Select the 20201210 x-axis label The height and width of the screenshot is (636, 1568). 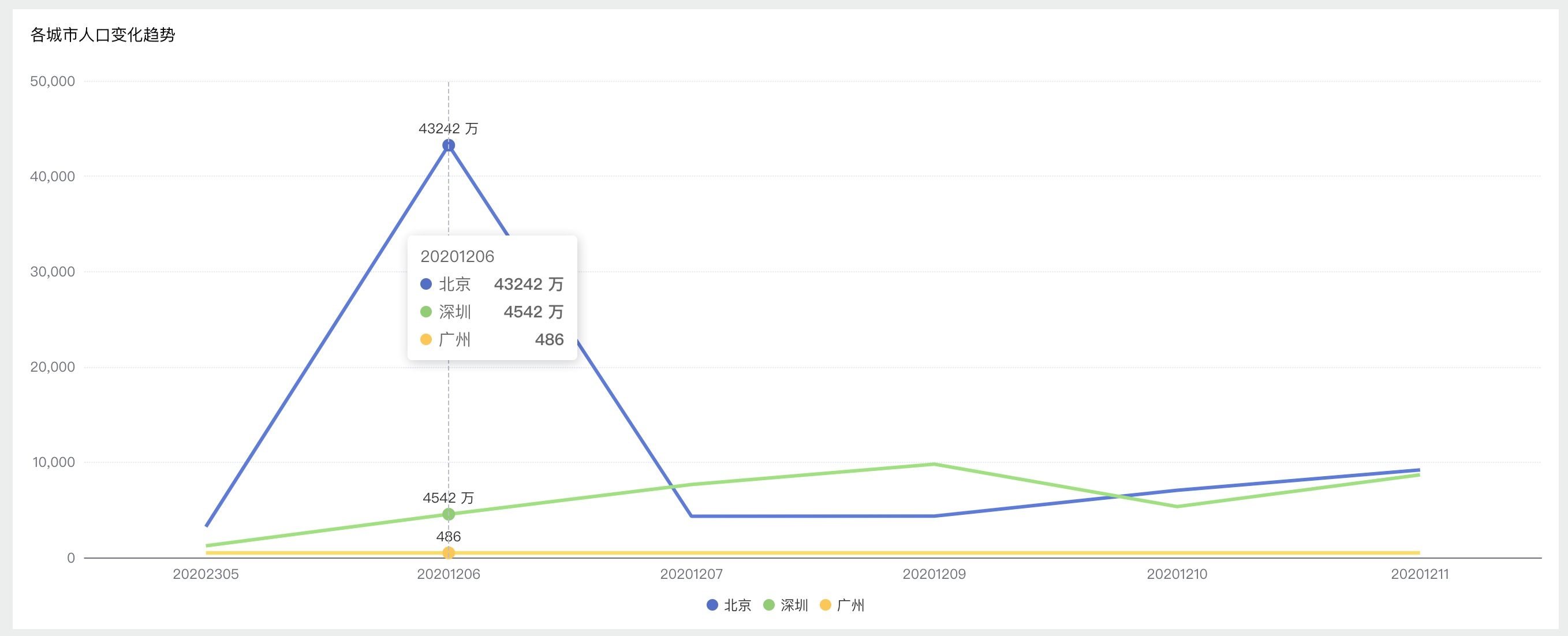coord(1177,574)
